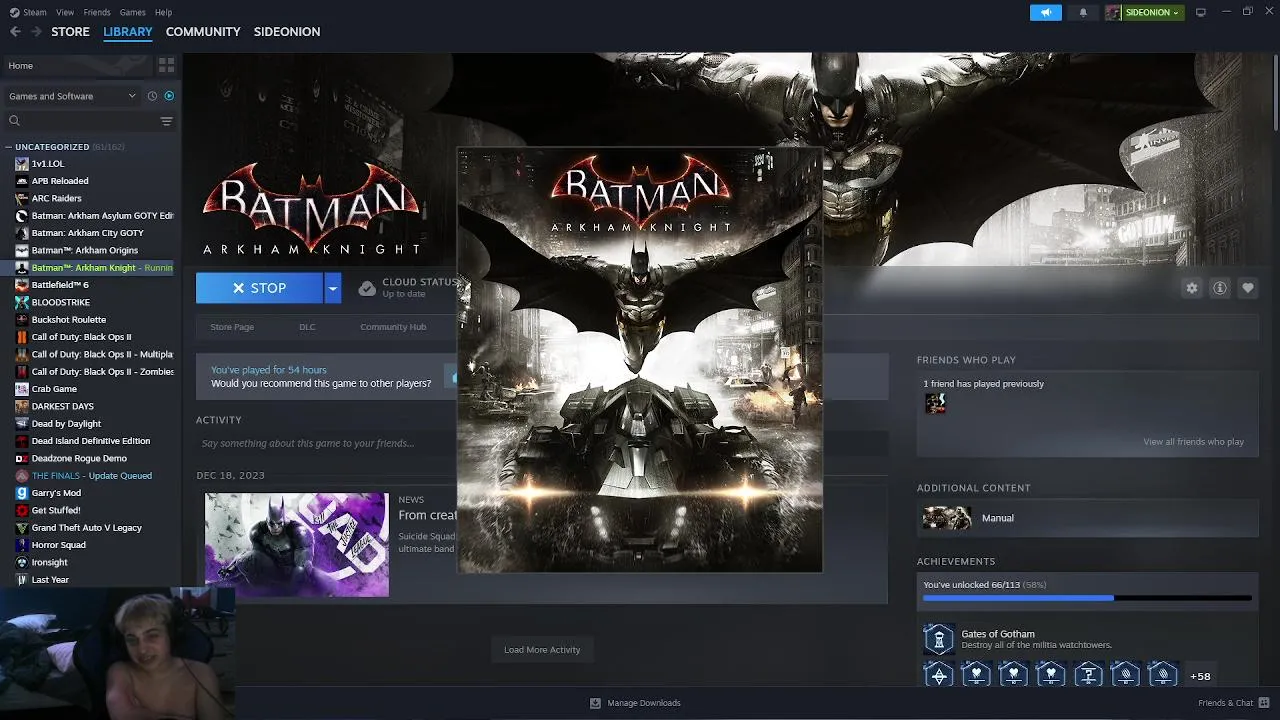The image size is (1280, 720).
Task: Open advanced filter options icon
Action: point(166,121)
